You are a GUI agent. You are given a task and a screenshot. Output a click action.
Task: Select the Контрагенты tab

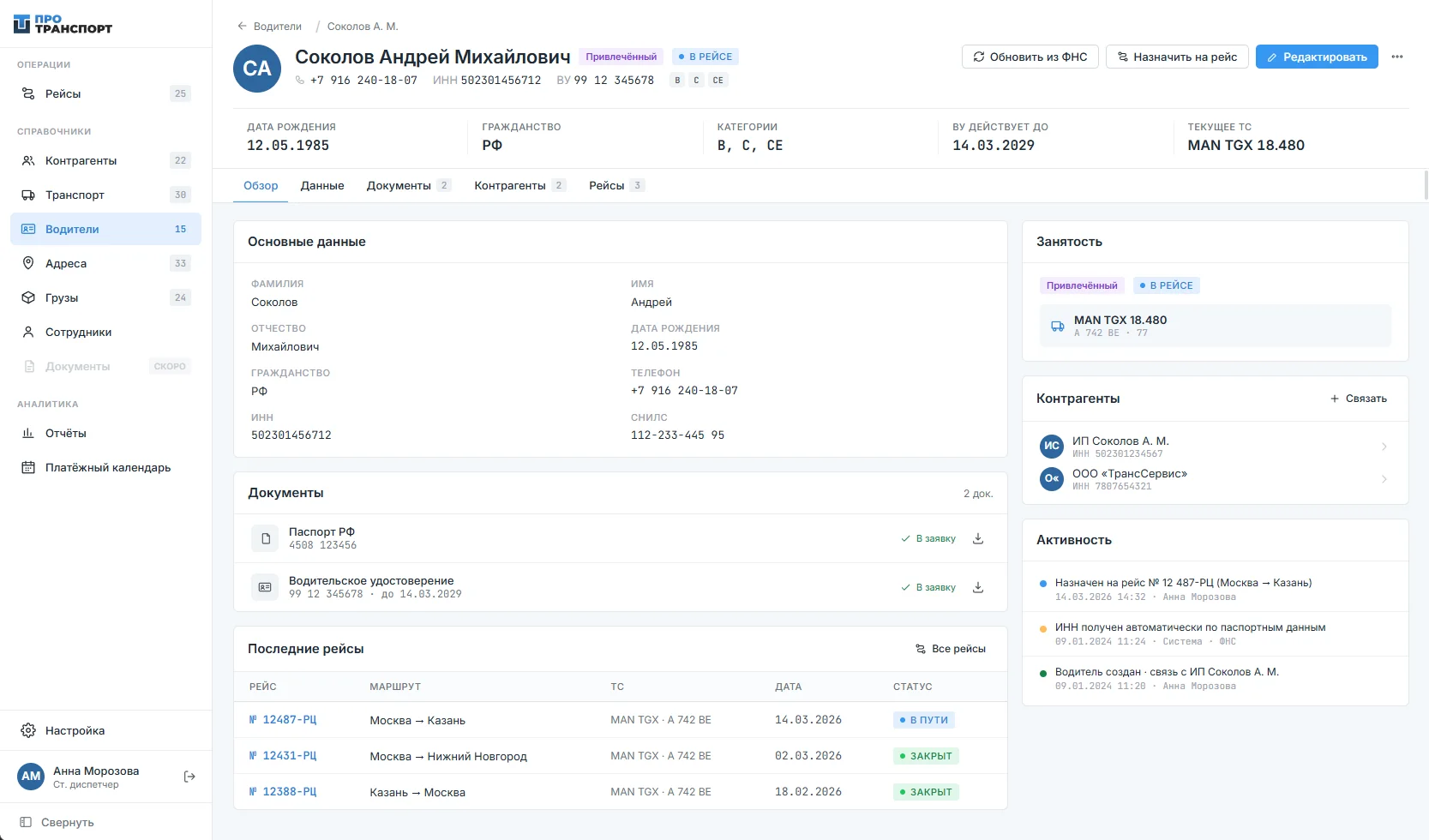coord(519,185)
